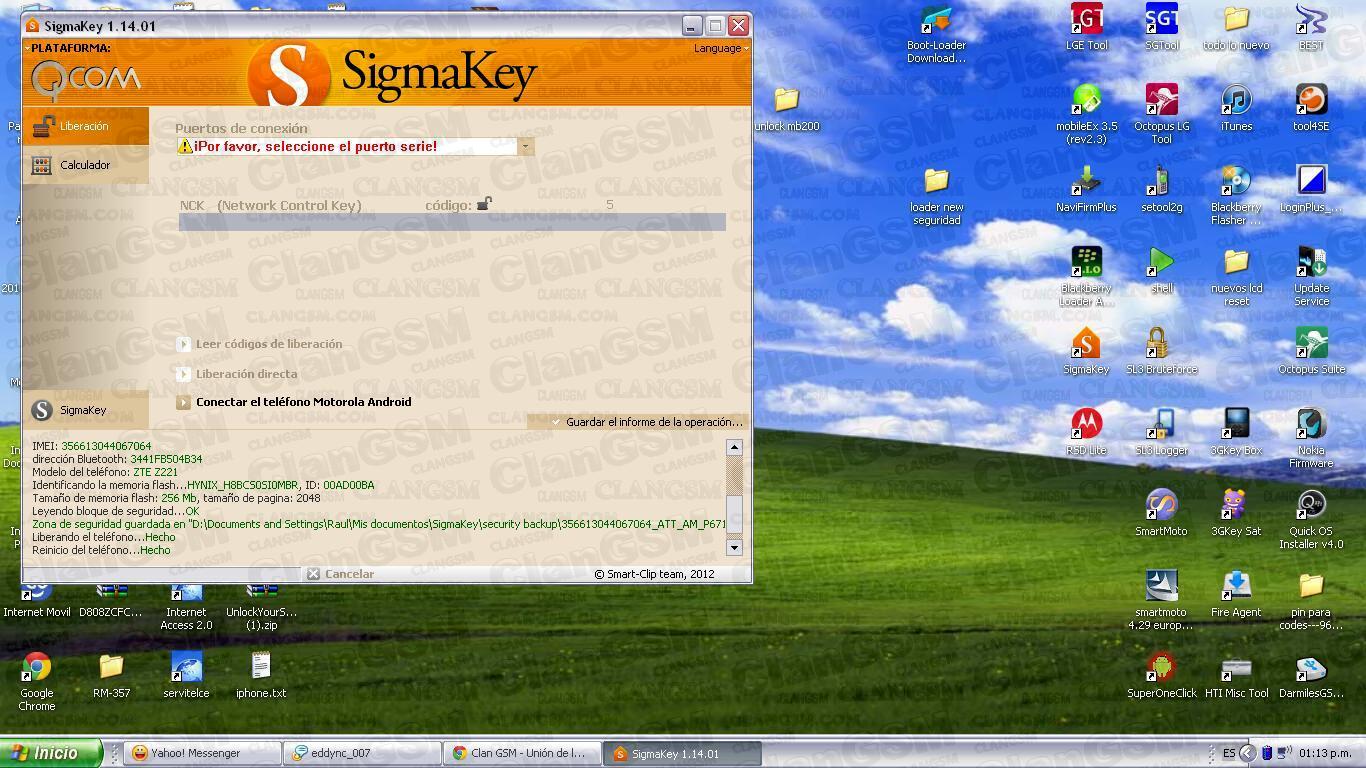Select the LoginPlus desktop icon
Image resolution: width=1366 pixels, height=768 pixels.
click(x=1311, y=190)
